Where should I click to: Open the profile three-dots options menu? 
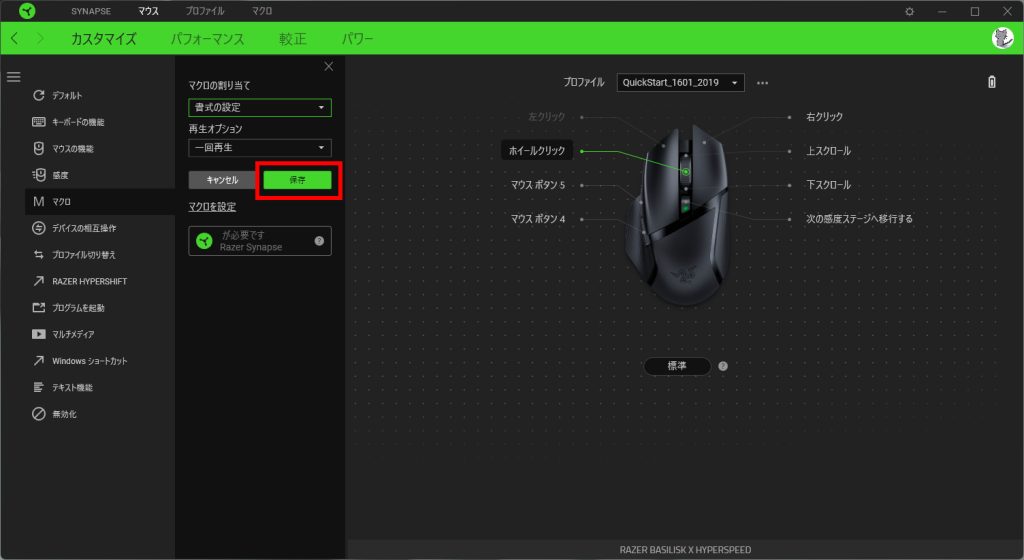762,83
